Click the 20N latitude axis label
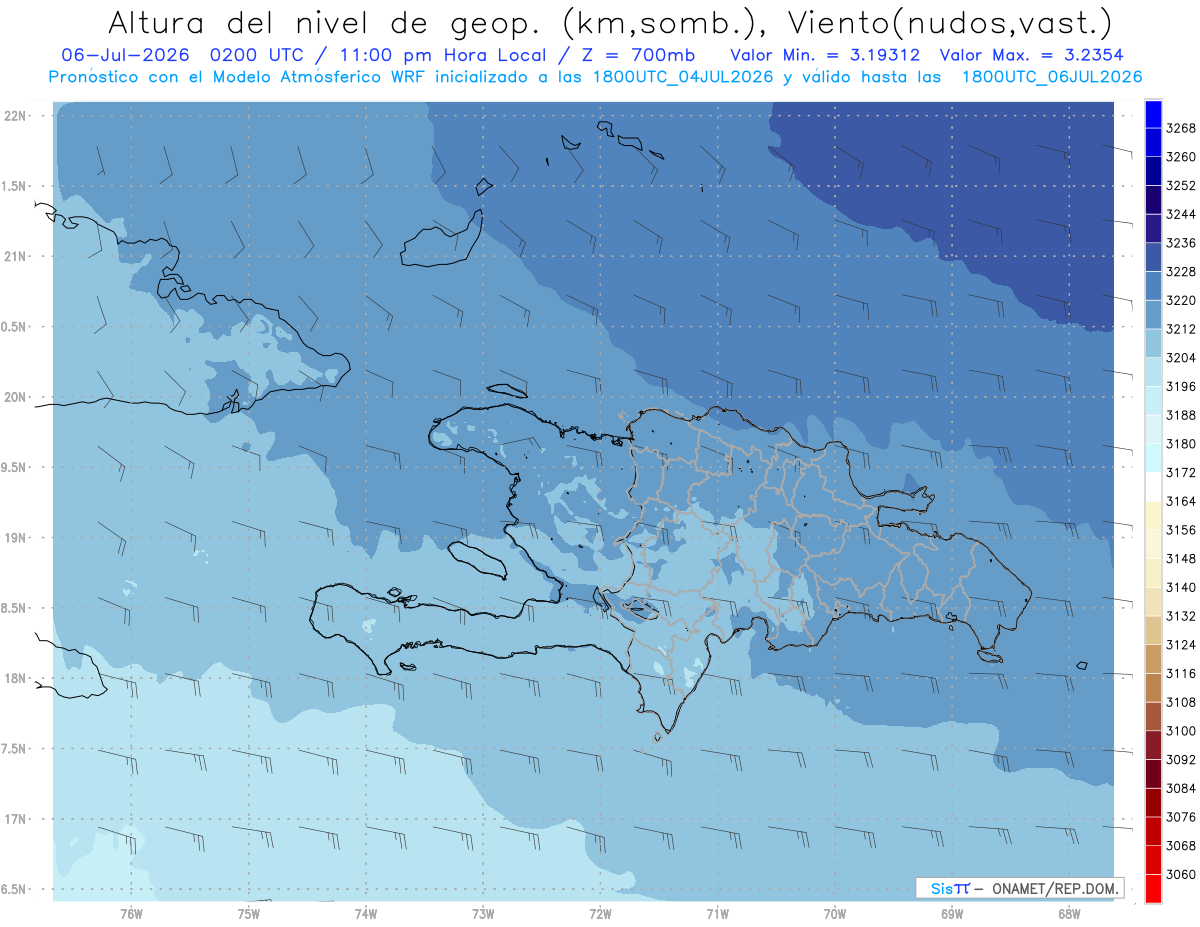 point(15,397)
